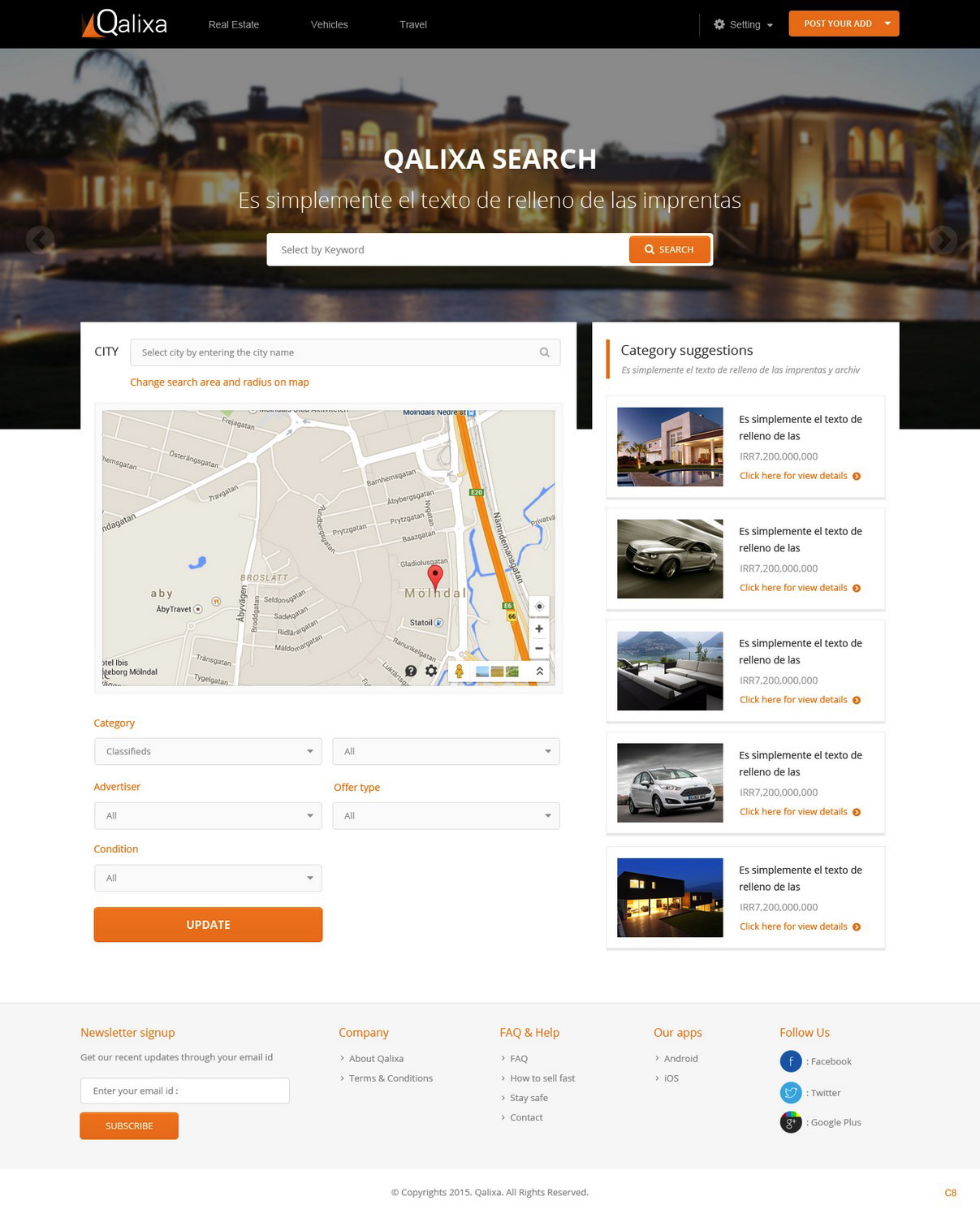The width and height of the screenshot is (980, 1218).
Task: Open Advertiser dropdown
Action: pyautogui.click(x=208, y=815)
